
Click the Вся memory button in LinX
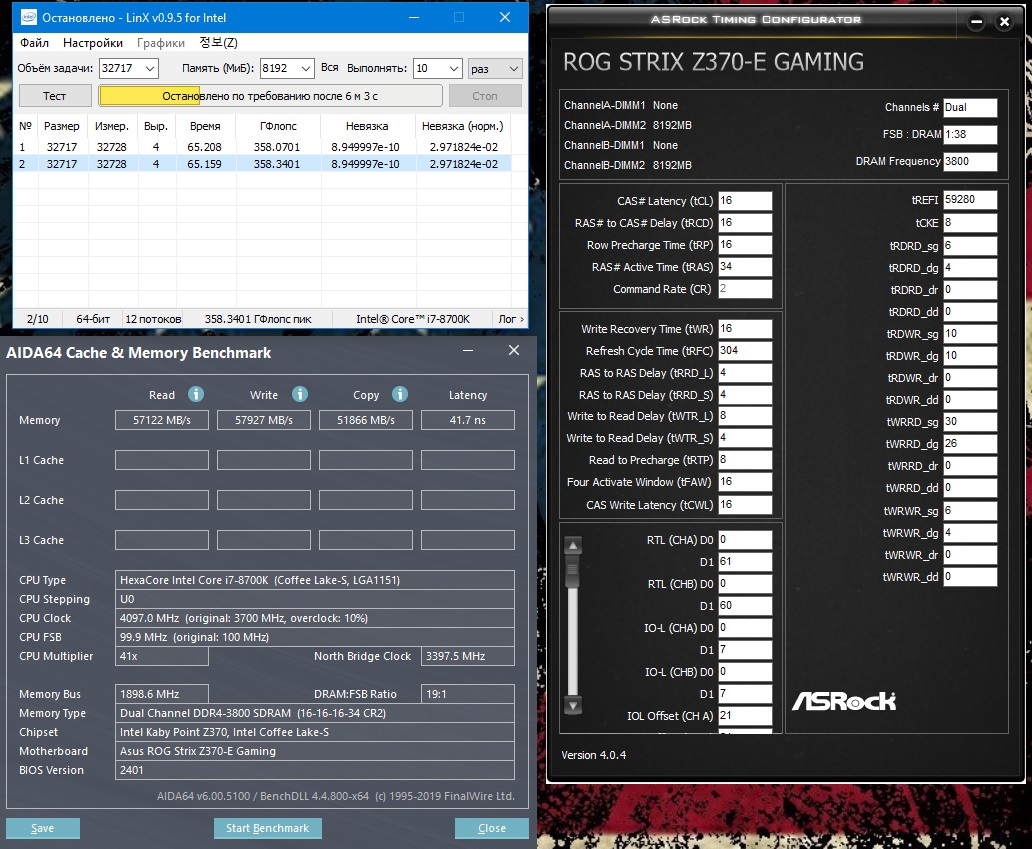point(330,68)
